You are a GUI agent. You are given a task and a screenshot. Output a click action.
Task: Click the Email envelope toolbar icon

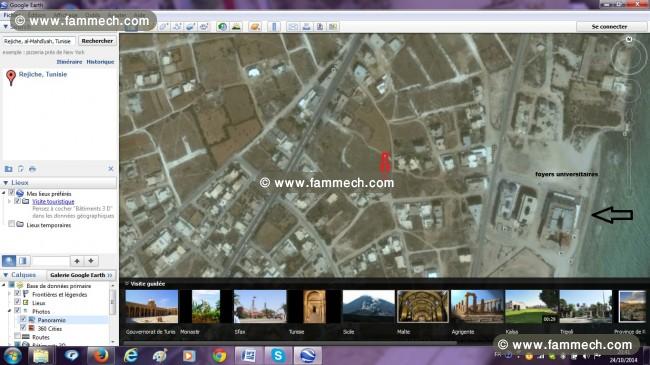[x=293, y=27]
